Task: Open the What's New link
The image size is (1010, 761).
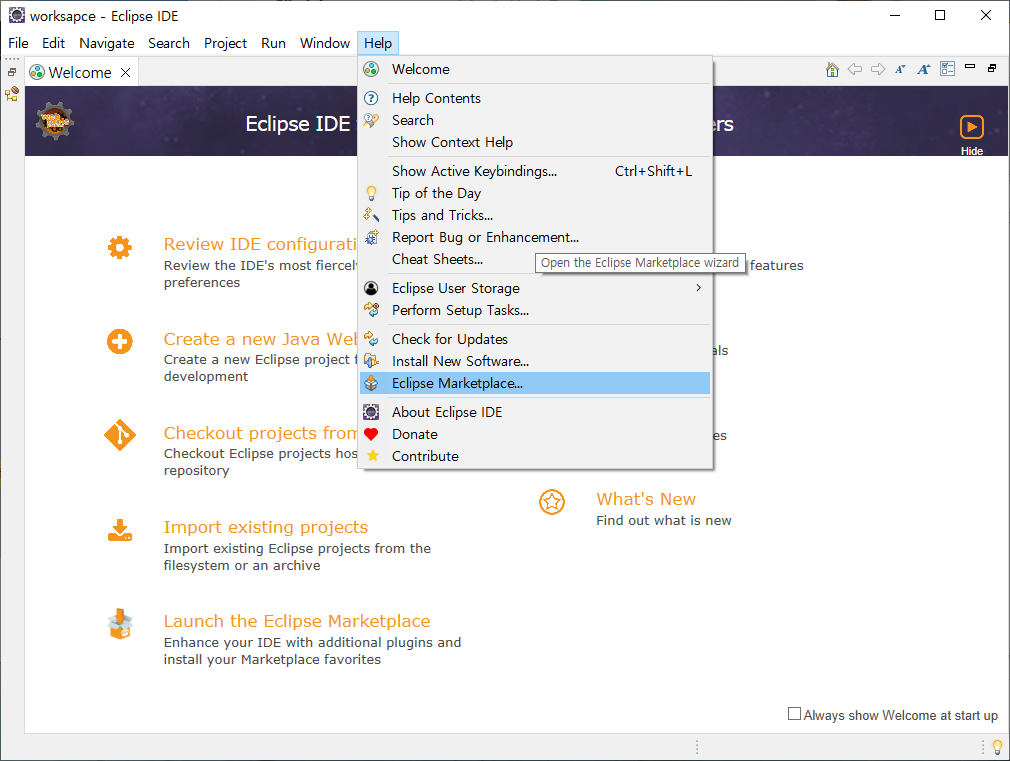Action: click(646, 499)
